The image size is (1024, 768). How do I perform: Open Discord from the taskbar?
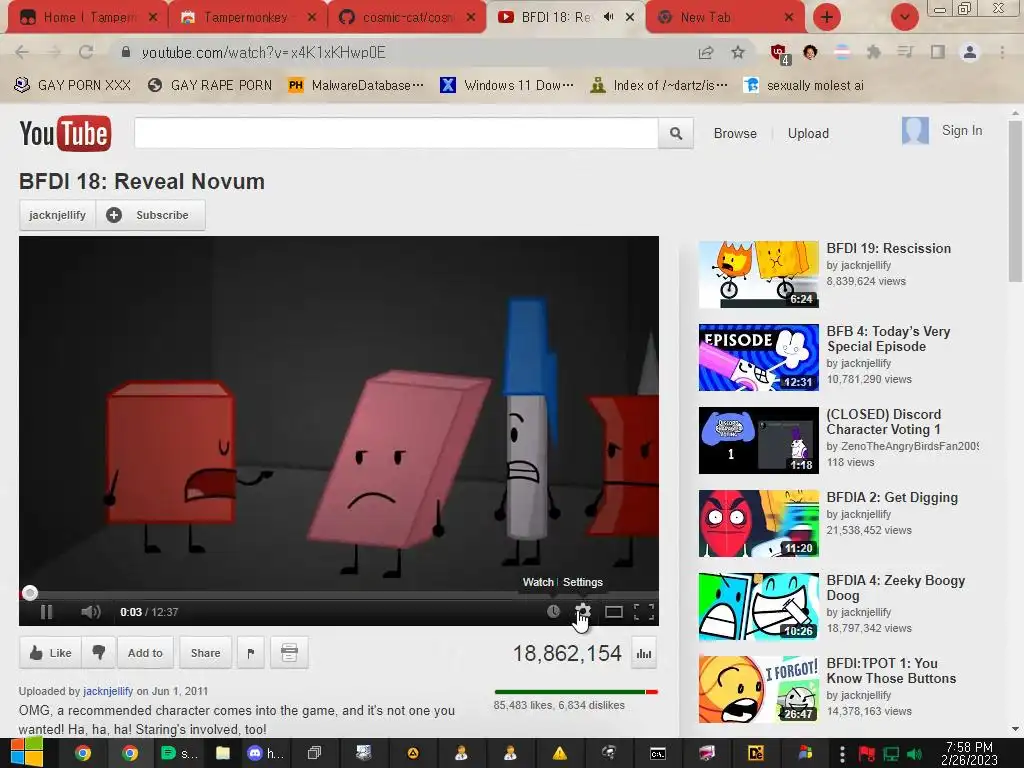pyautogui.click(x=265, y=754)
